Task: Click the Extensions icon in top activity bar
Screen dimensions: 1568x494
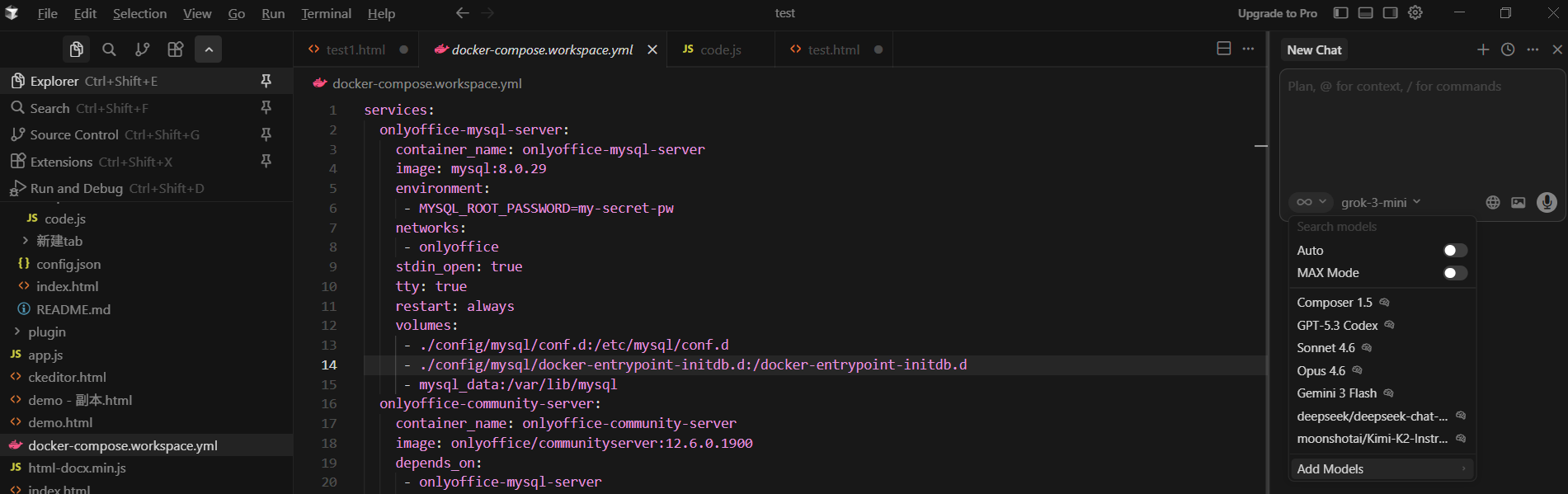Action: click(176, 49)
